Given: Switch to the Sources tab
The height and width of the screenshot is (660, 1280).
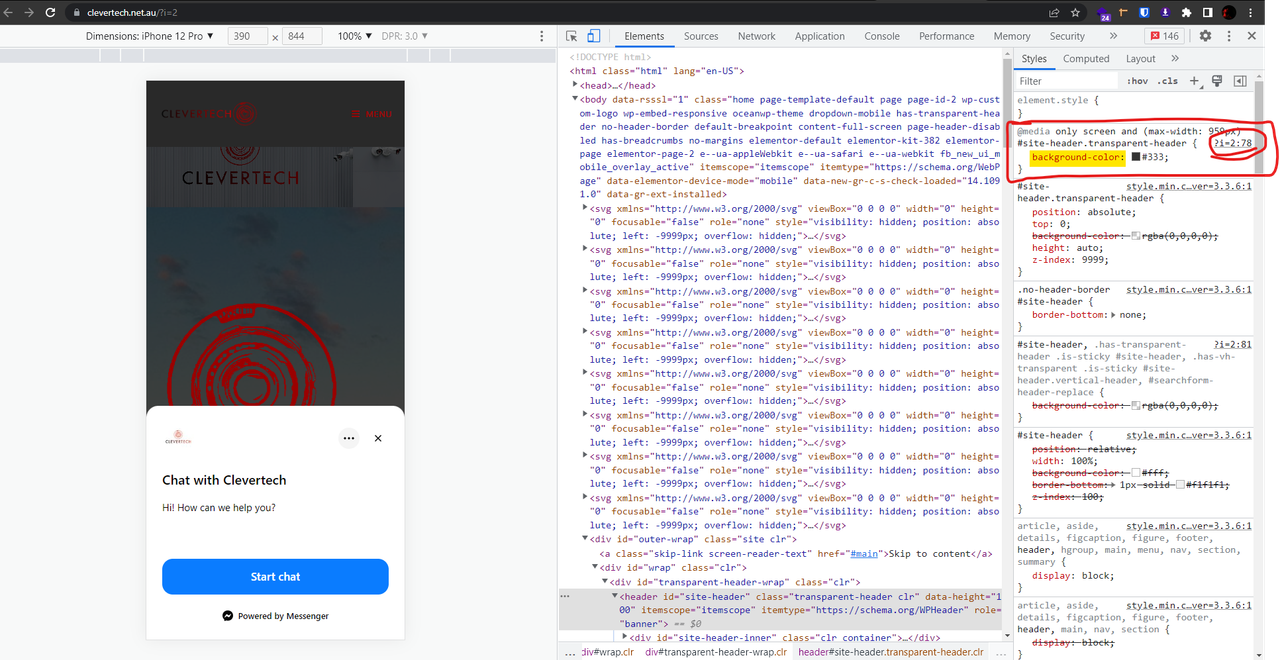Looking at the screenshot, I should (701, 36).
